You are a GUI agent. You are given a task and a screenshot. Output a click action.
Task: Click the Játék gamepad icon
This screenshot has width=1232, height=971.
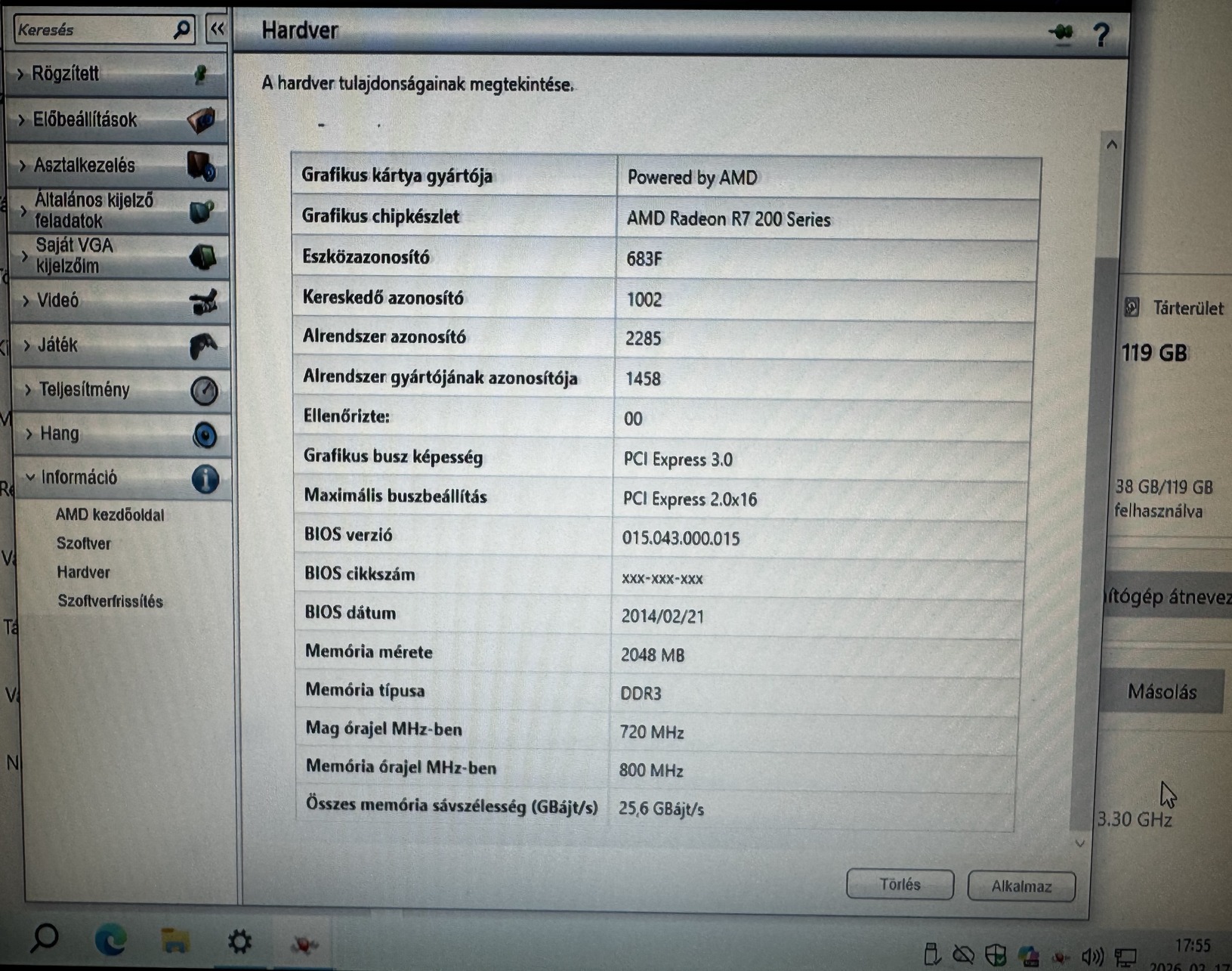(x=203, y=345)
